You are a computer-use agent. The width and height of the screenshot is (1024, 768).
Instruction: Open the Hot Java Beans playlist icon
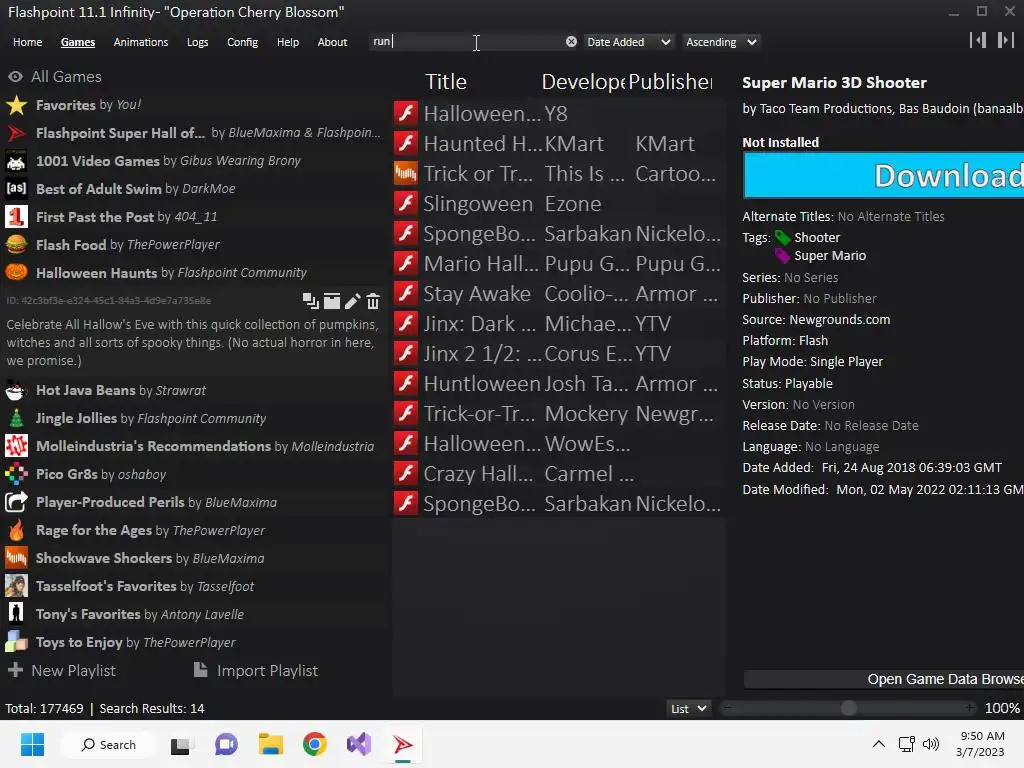point(16,391)
